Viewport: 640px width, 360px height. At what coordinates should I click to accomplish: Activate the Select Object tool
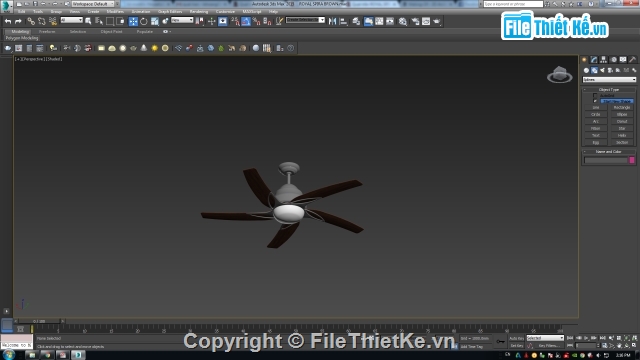[88, 21]
